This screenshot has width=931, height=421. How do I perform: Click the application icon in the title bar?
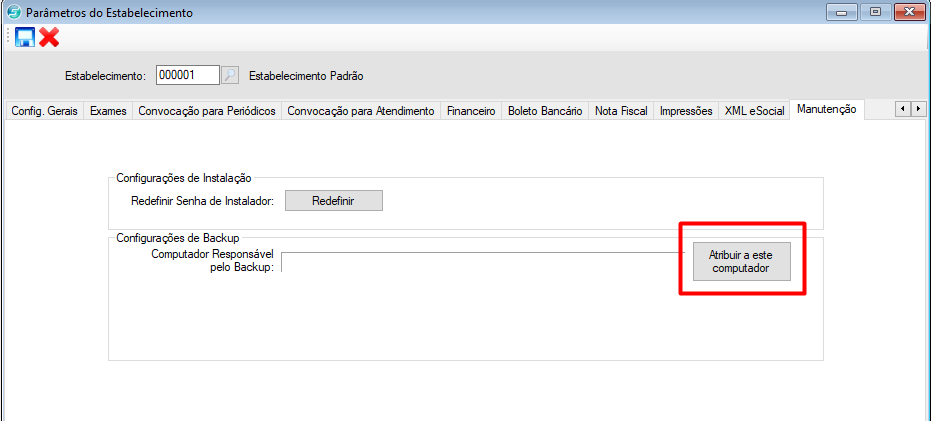pos(12,13)
